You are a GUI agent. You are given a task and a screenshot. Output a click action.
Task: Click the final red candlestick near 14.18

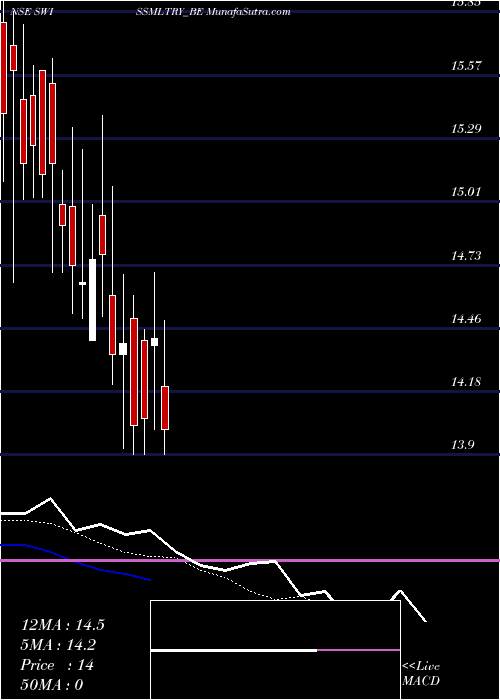point(165,408)
